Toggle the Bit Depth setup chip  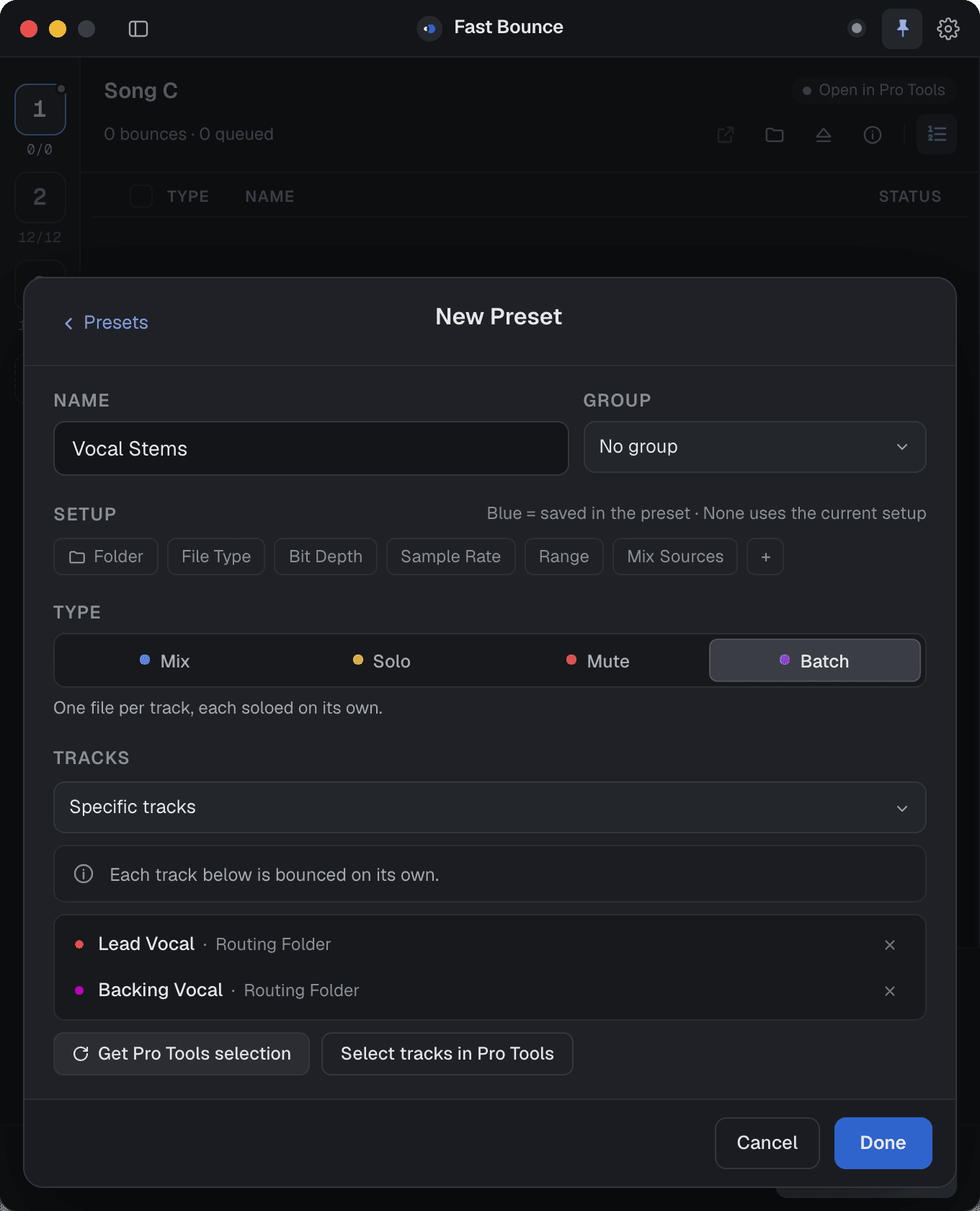[x=326, y=556]
